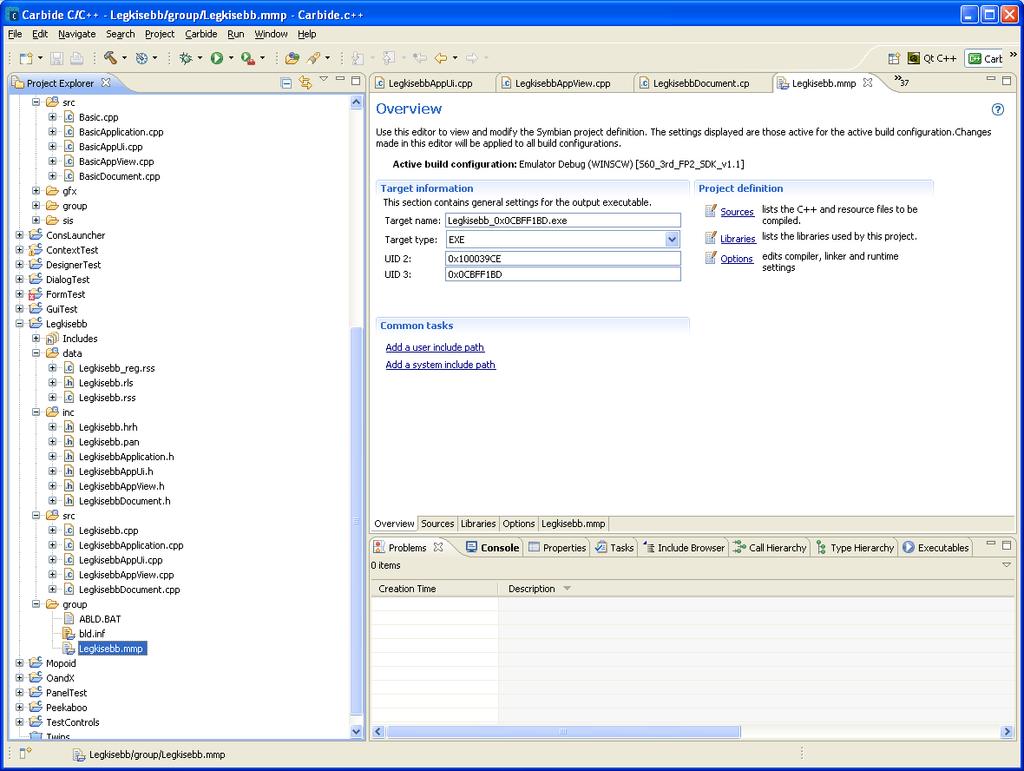
Task: Switch to the Executables tab
Action: click(x=936, y=548)
